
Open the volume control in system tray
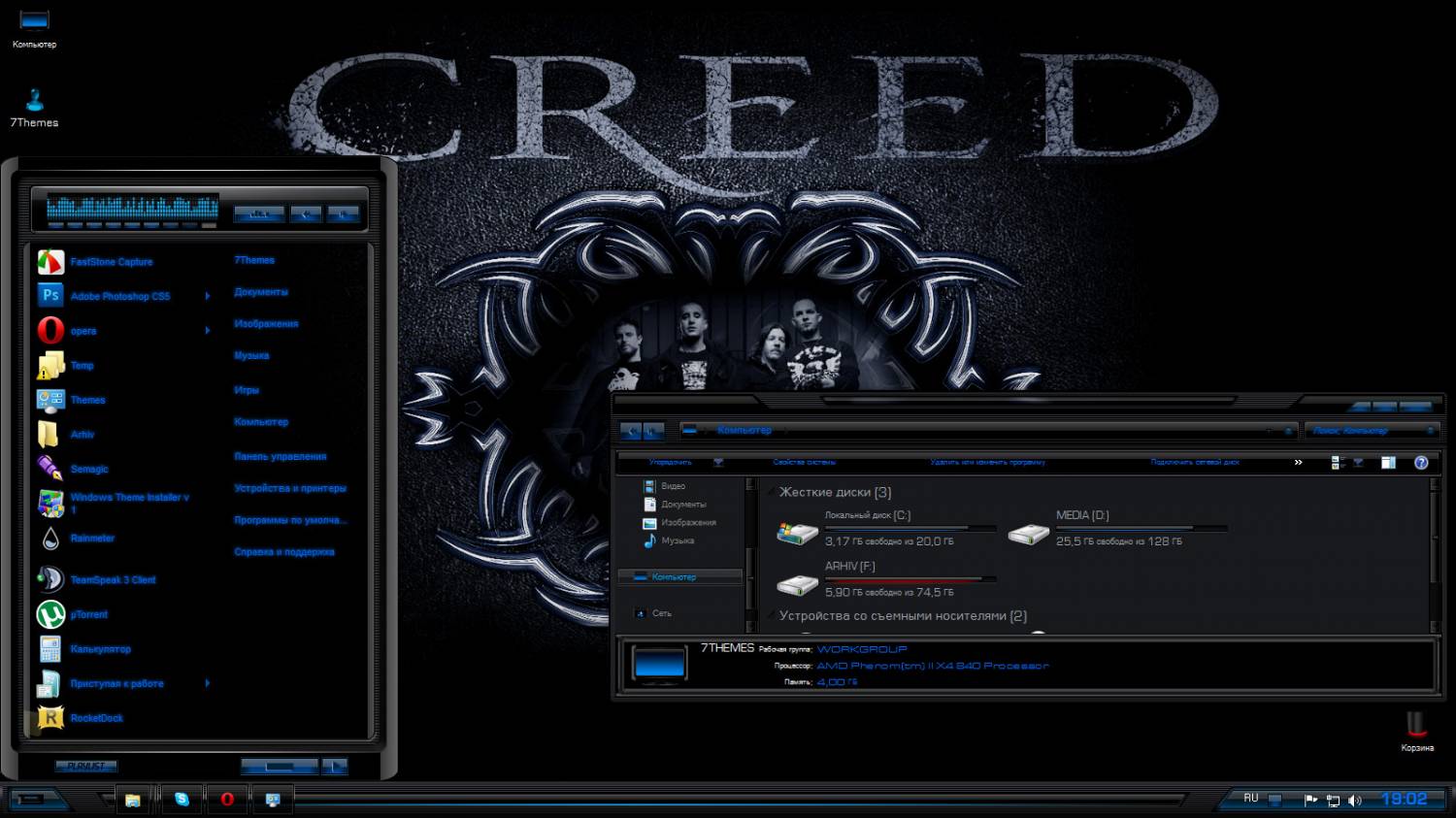[1355, 801]
